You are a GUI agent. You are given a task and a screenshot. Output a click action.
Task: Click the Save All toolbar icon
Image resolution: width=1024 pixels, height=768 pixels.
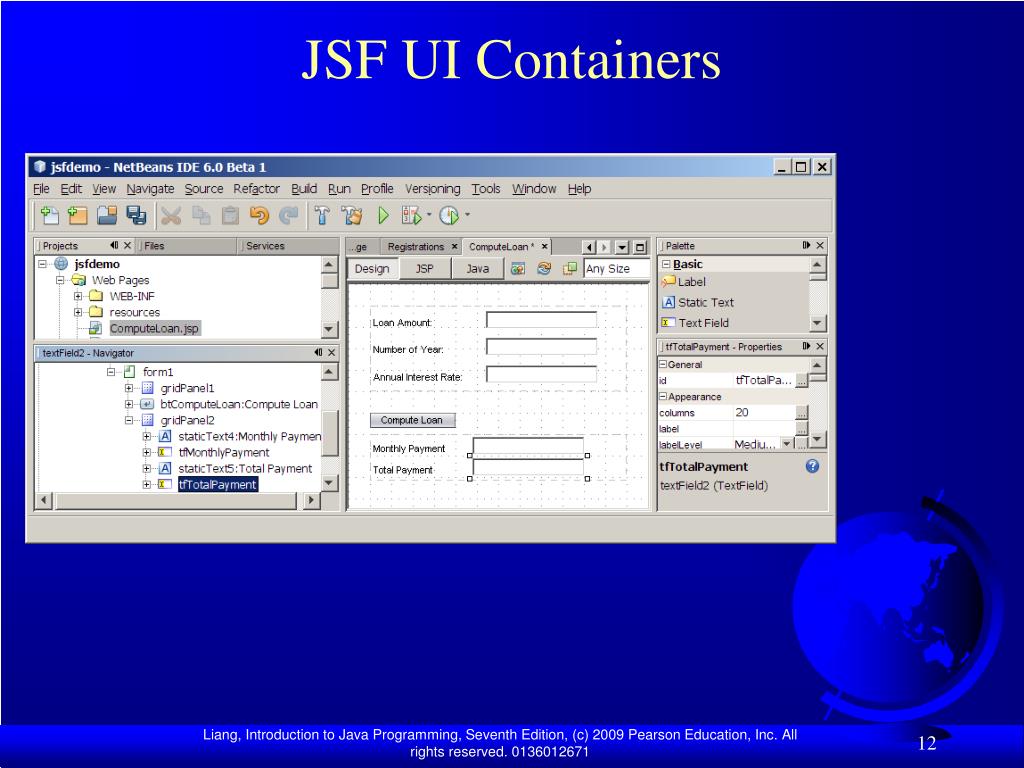pyautogui.click(x=136, y=215)
